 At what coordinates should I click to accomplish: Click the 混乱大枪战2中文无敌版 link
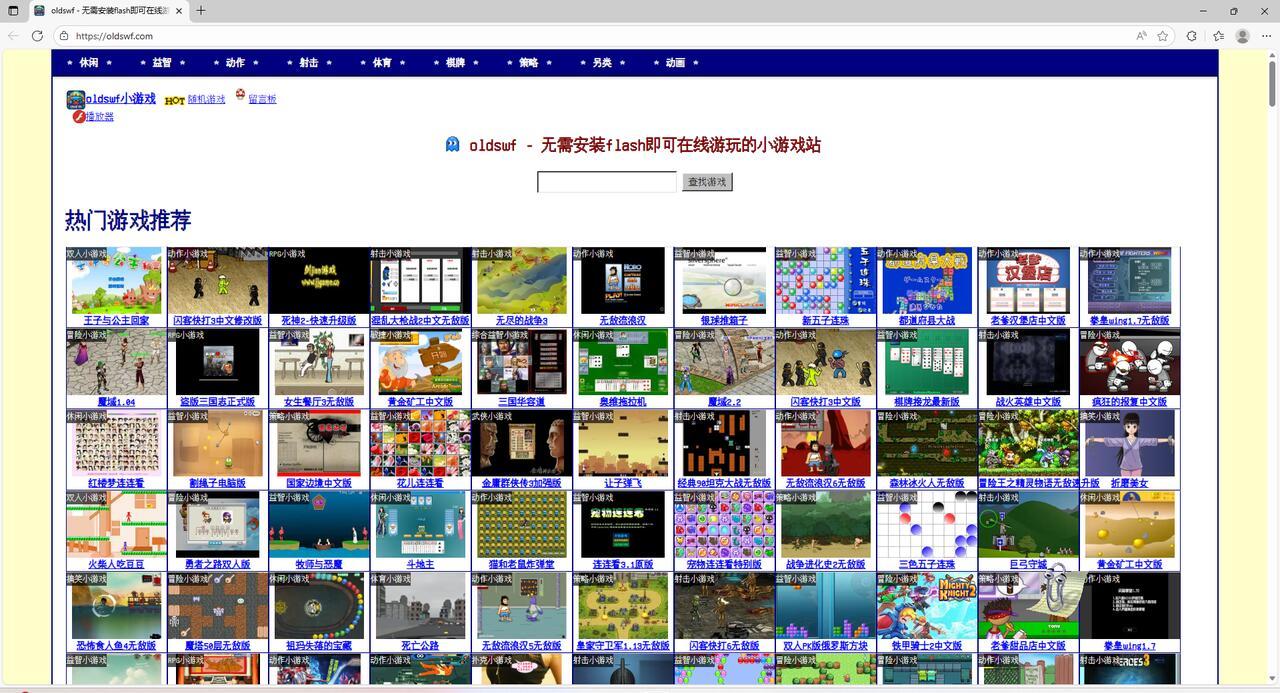click(x=420, y=321)
